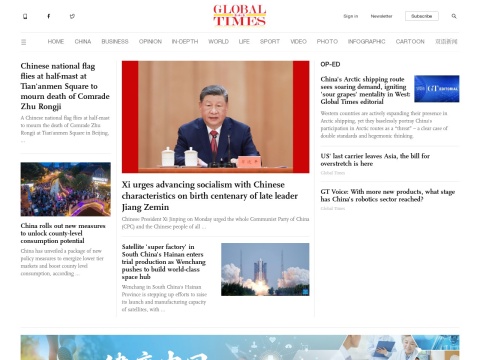This screenshot has width=480, height=360.
Task: Open the hamburger menu icon
Action: tap(24, 42)
